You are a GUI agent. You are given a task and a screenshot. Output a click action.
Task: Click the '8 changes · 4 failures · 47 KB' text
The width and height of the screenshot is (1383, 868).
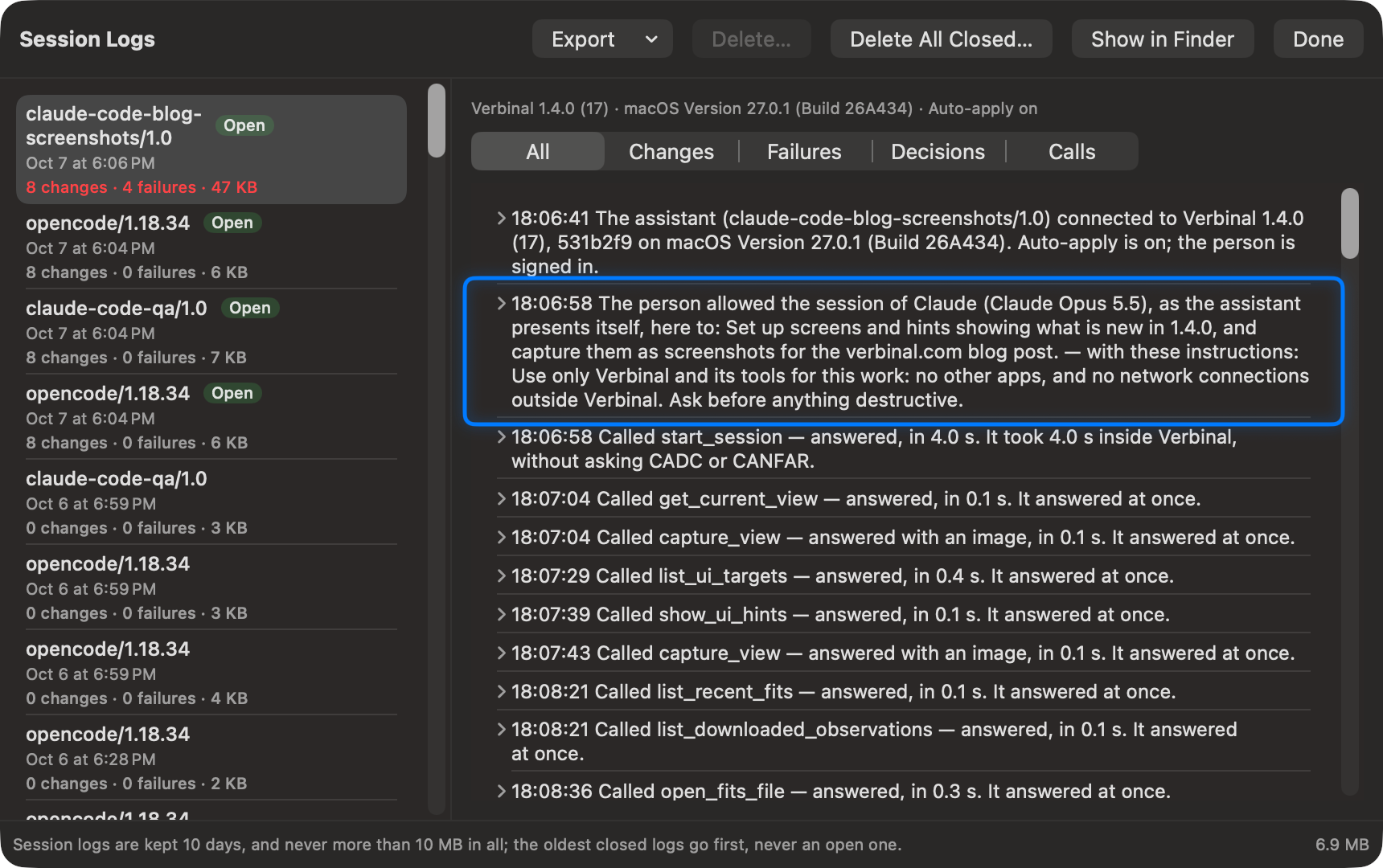pos(142,187)
